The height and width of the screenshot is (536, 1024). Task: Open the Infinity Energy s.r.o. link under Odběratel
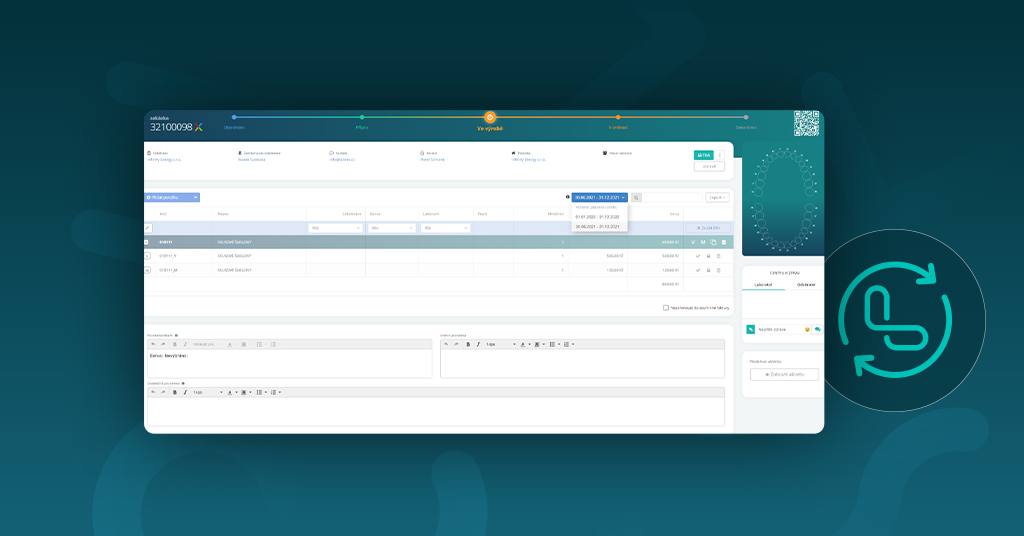tap(165, 159)
